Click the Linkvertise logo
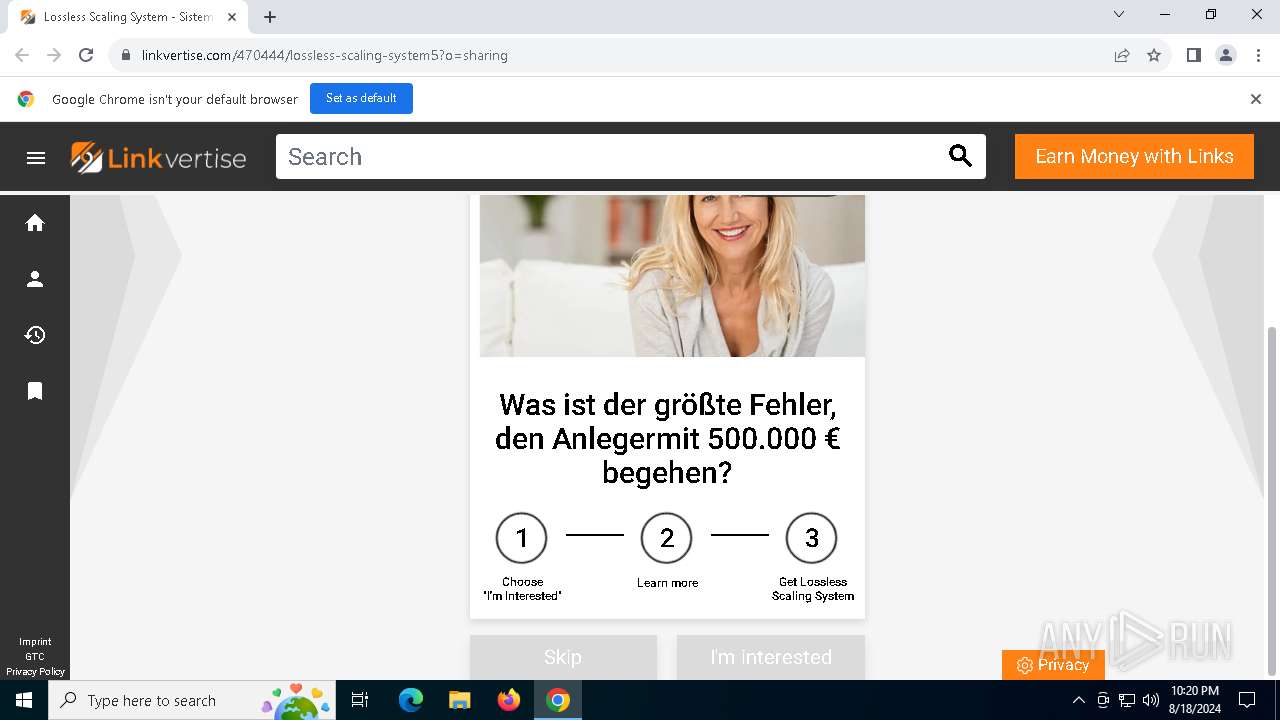This screenshot has width=1280, height=720. pos(158,157)
